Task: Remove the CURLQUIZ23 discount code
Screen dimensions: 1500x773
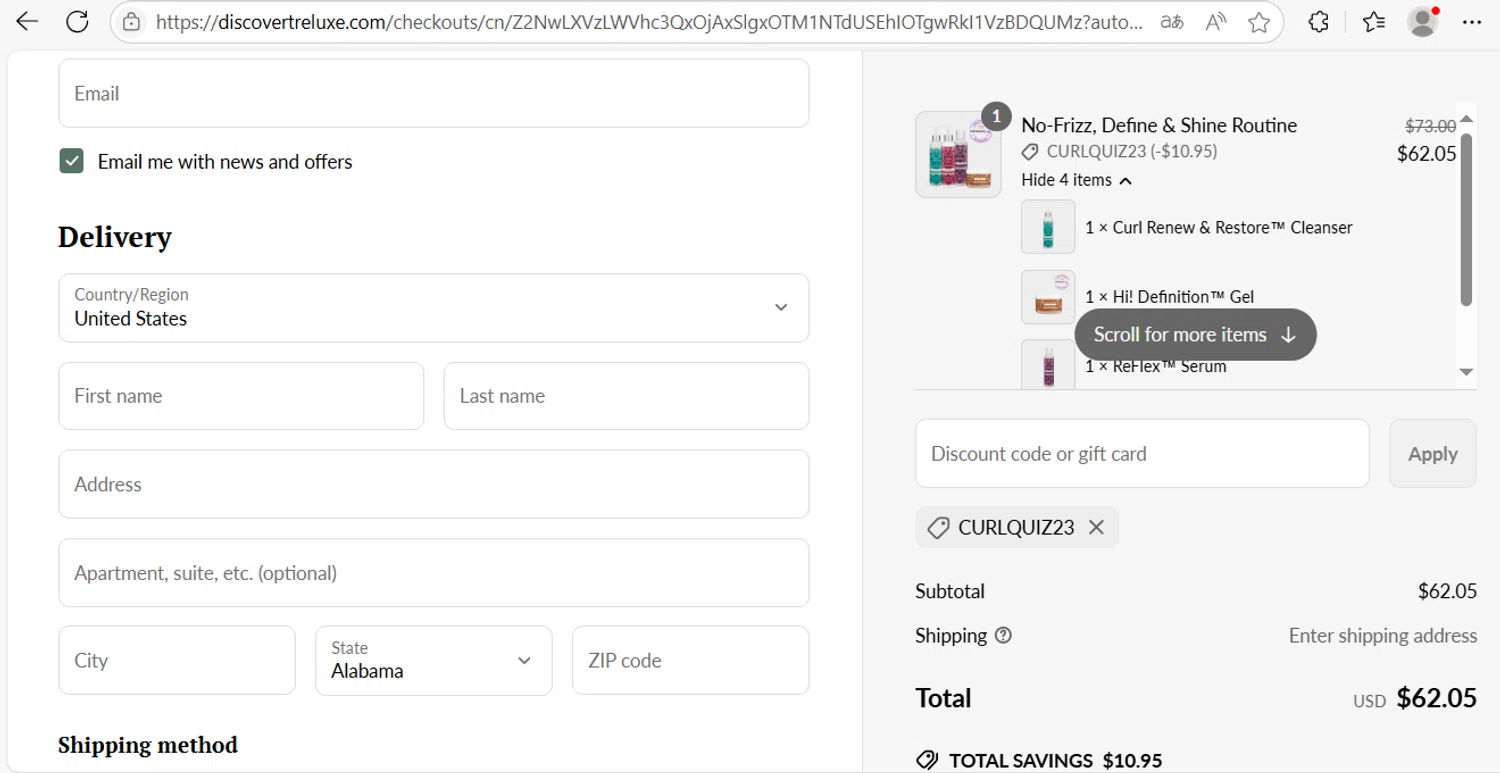Action: click(x=1096, y=527)
